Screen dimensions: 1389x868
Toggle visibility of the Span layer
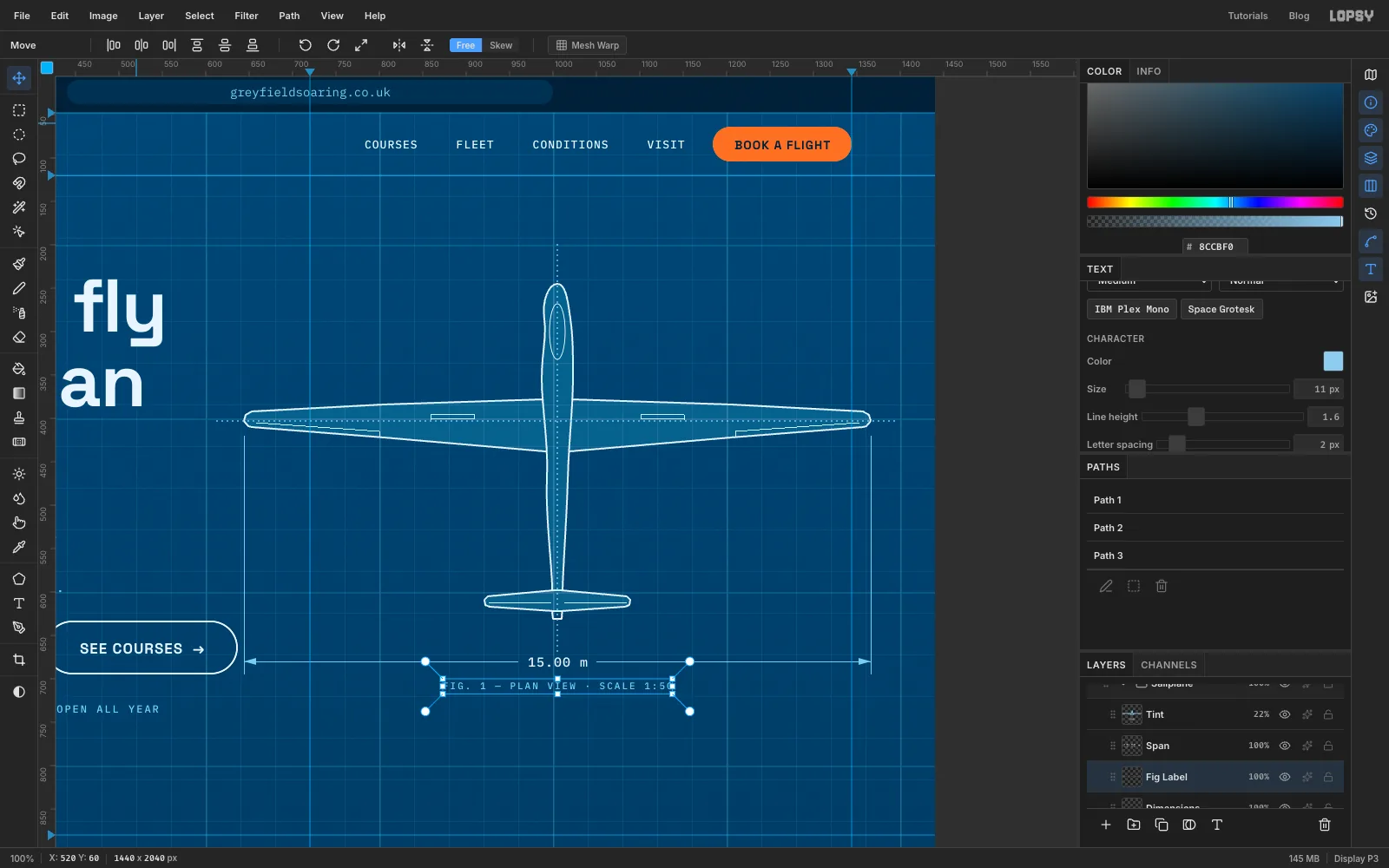click(1285, 746)
